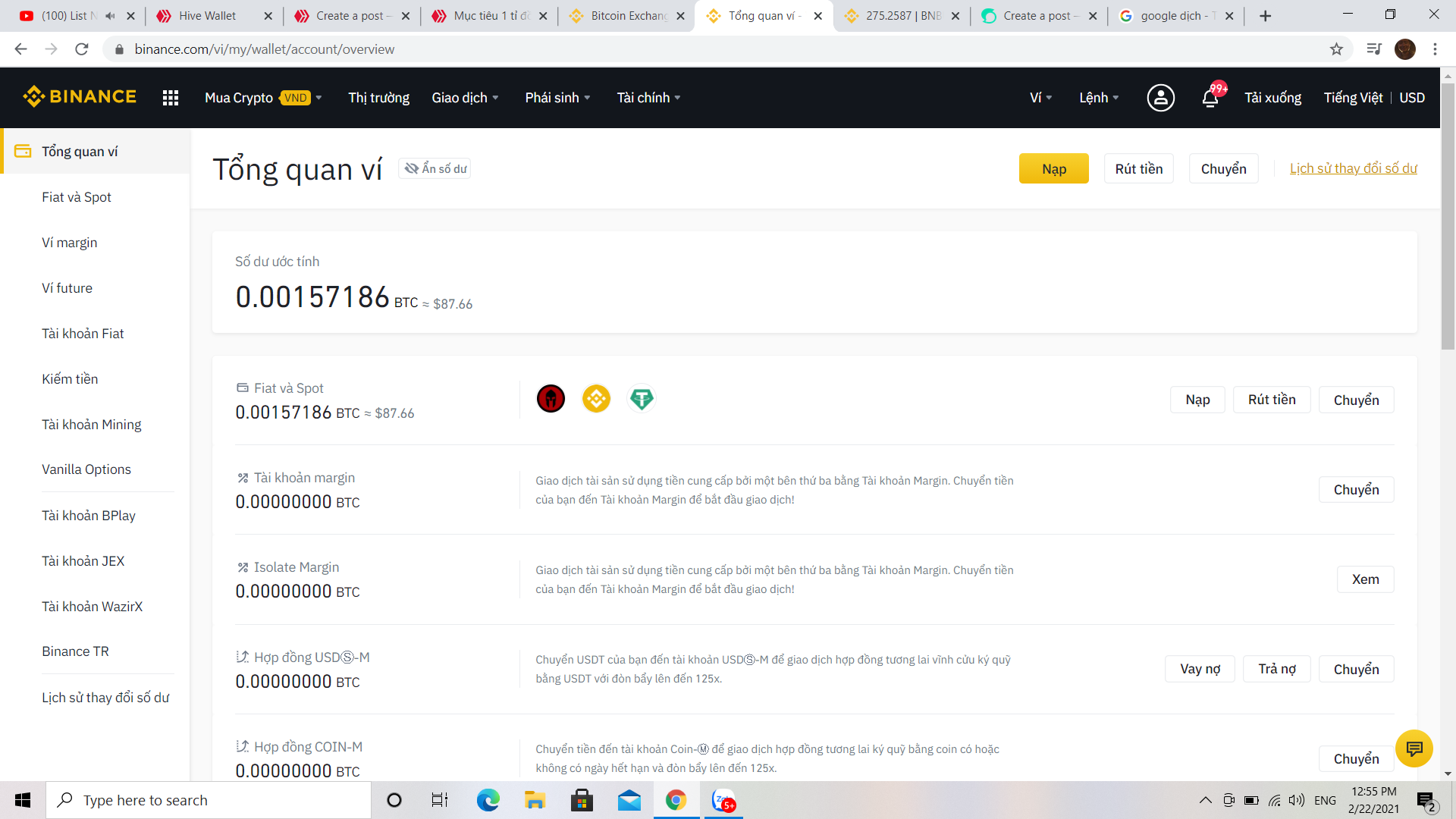Expand the Giao dịch dropdown
The height and width of the screenshot is (819, 1456).
(465, 98)
